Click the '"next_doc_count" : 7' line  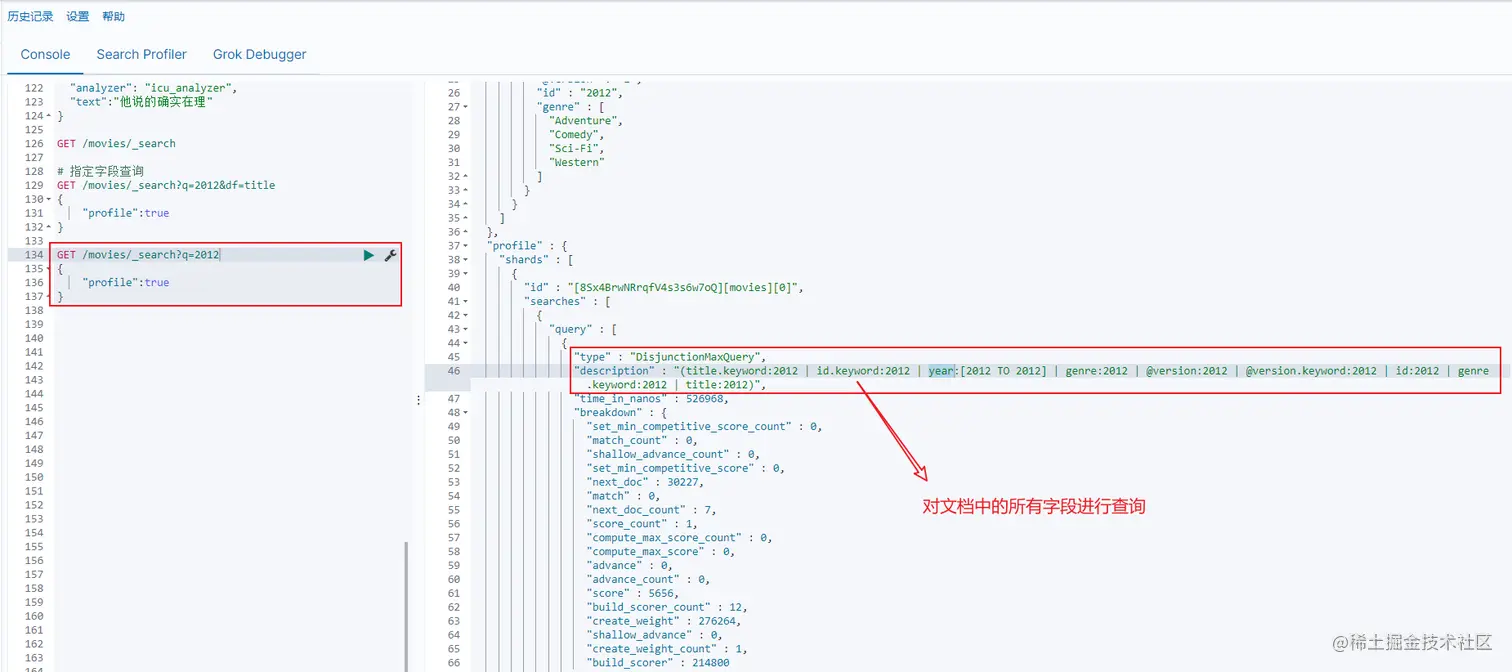click(651, 510)
